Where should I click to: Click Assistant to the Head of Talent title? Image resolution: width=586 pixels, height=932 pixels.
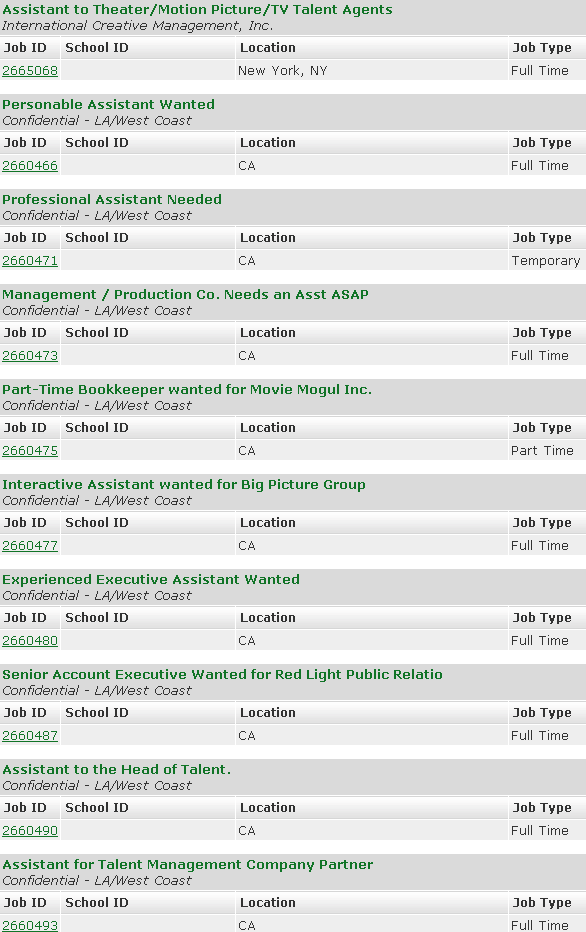point(116,770)
